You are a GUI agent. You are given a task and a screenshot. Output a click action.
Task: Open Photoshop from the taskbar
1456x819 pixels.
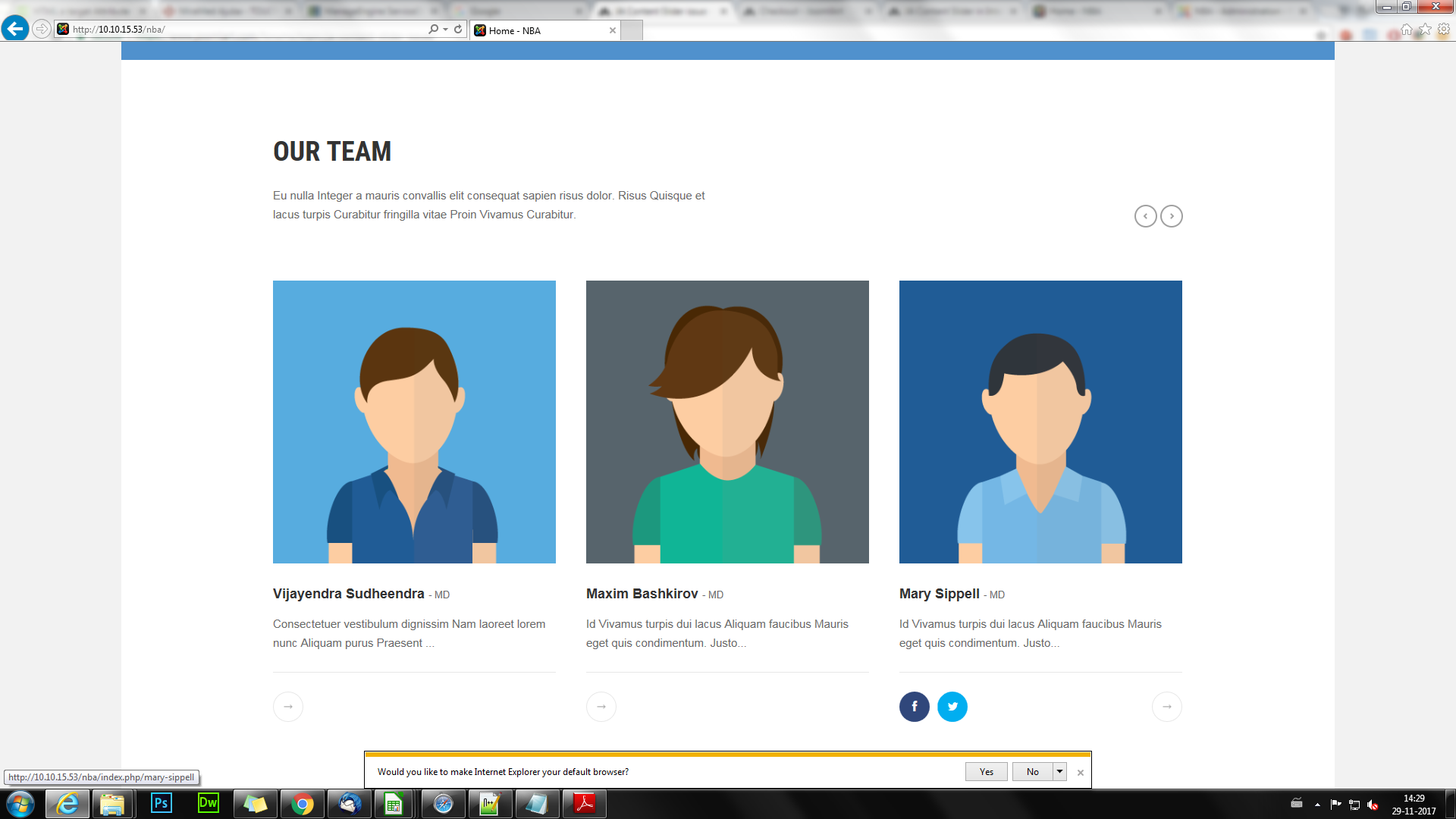tap(162, 803)
